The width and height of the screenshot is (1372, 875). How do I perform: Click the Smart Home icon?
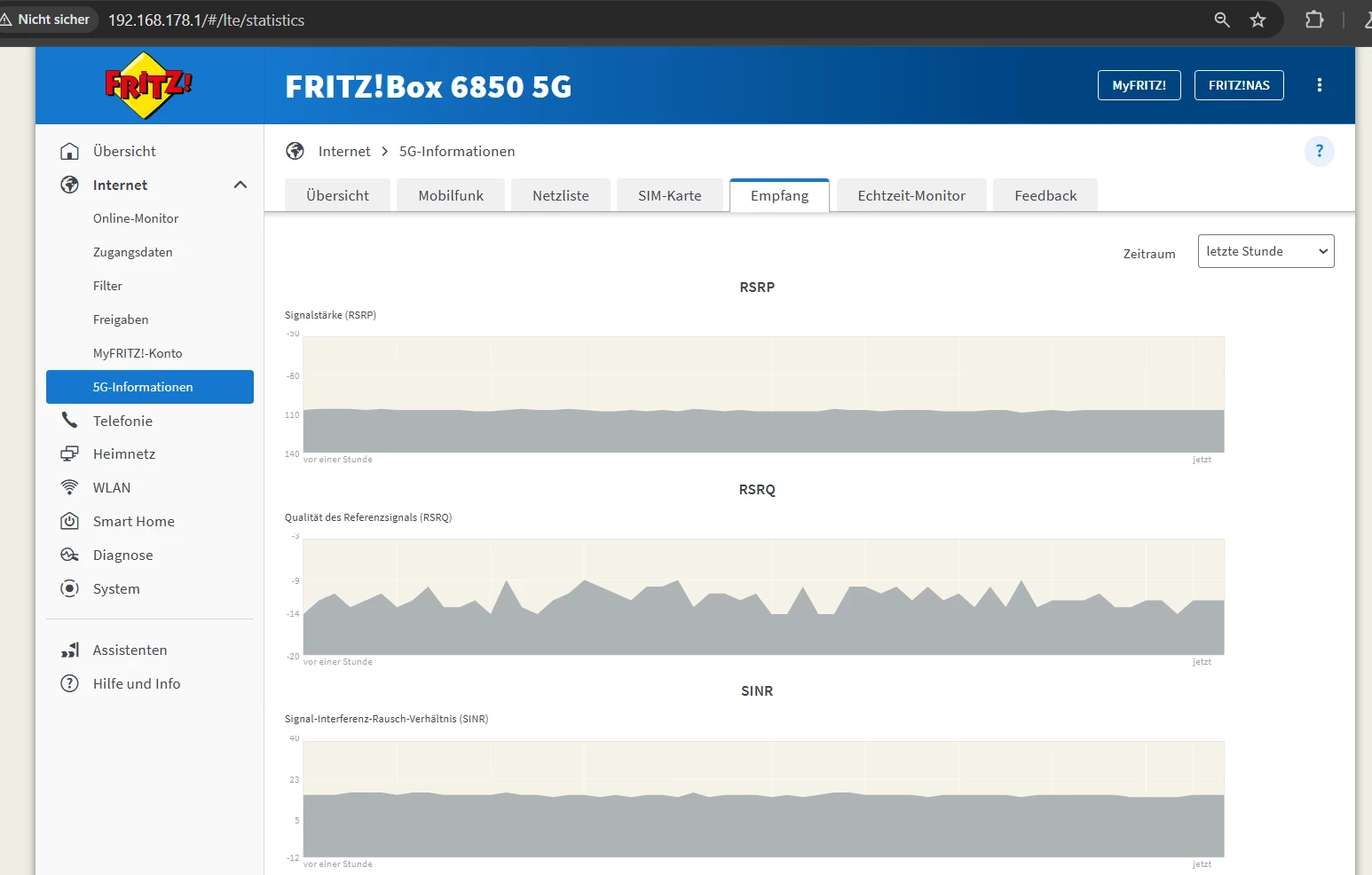[69, 521]
